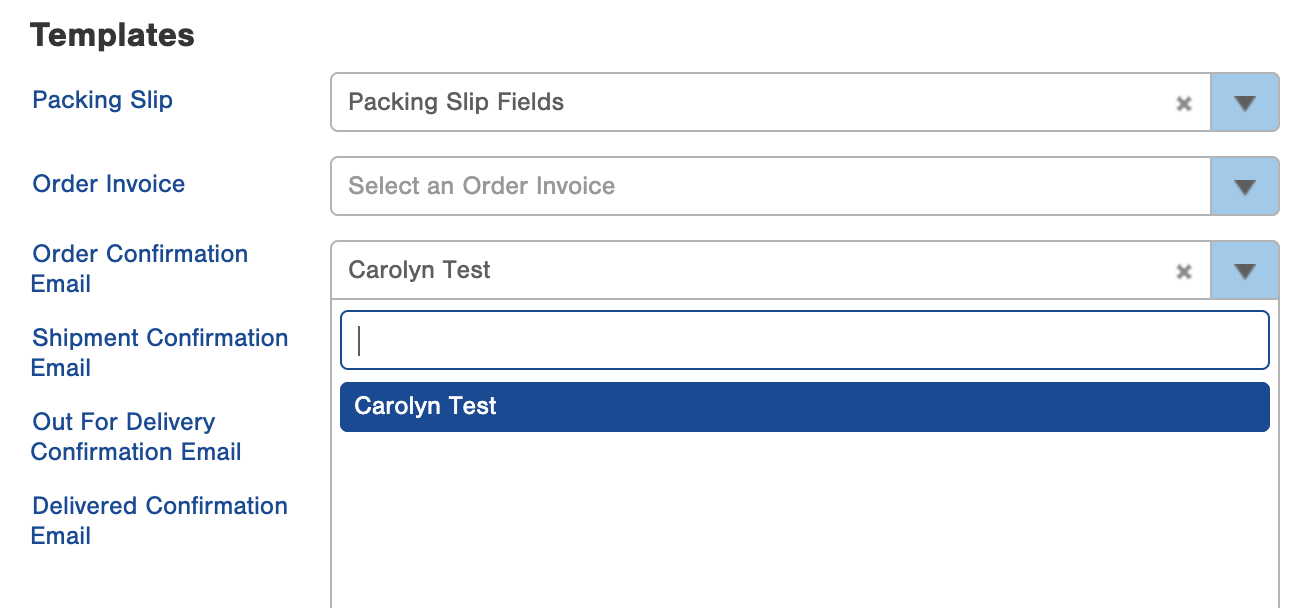This screenshot has width=1312, height=608.
Task: Click the Shipment Confirmation Email label
Action: (160, 352)
